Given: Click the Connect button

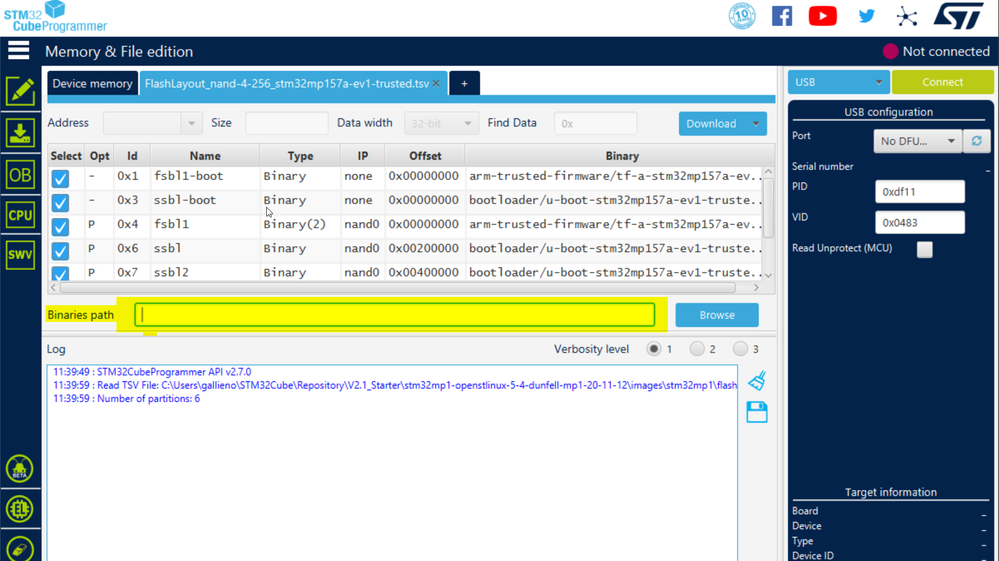Looking at the screenshot, I should pyautogui.click(x=942, y=82).
